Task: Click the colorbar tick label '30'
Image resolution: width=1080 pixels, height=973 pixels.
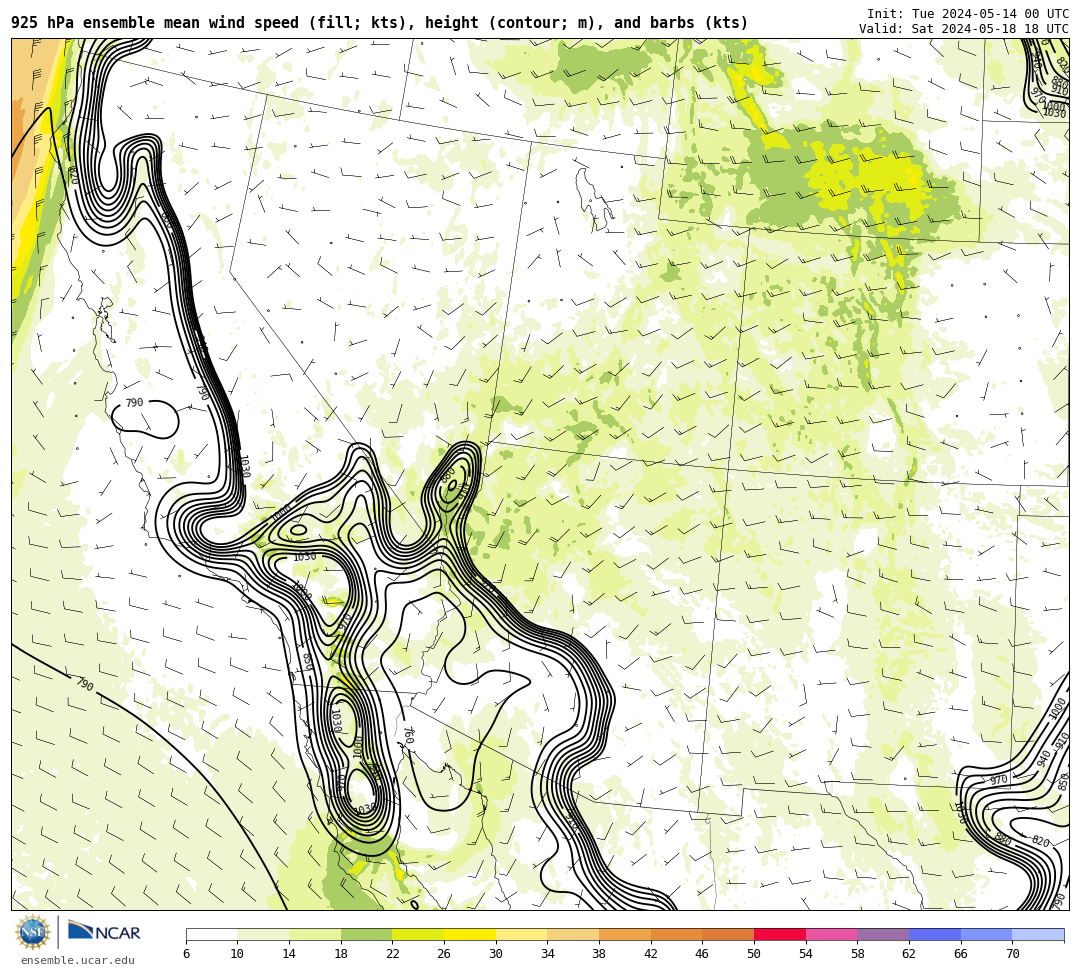Action: [x=496, y=954]
